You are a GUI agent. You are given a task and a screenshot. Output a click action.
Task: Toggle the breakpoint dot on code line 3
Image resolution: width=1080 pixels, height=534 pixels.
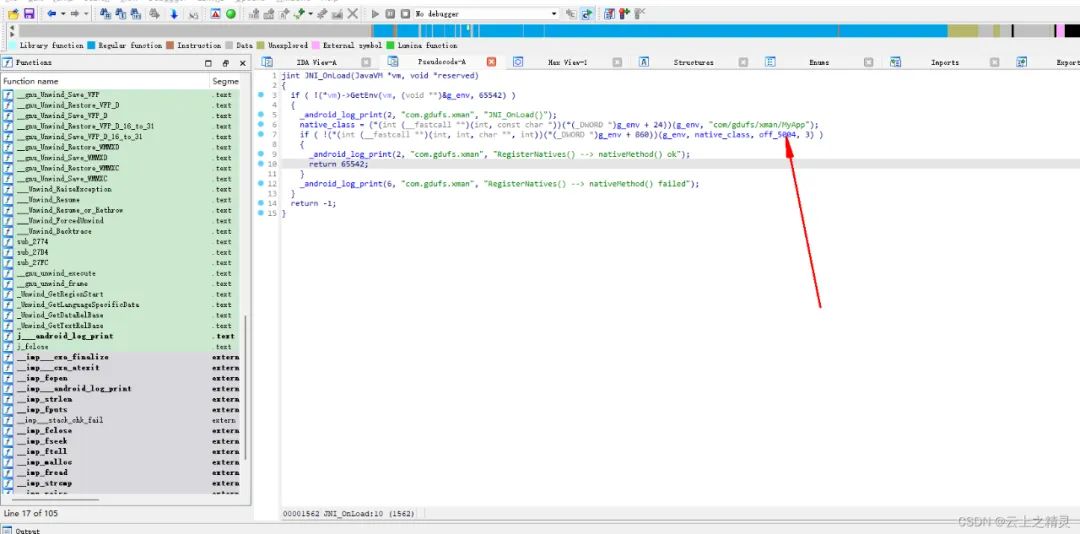pos(261,94)
